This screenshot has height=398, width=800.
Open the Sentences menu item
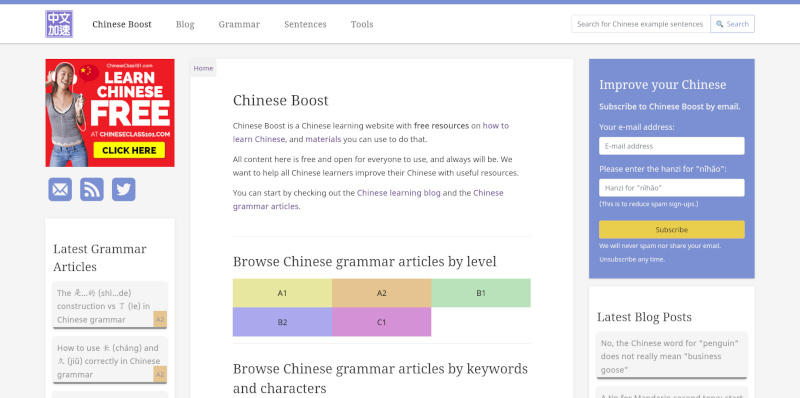(305, 24)
